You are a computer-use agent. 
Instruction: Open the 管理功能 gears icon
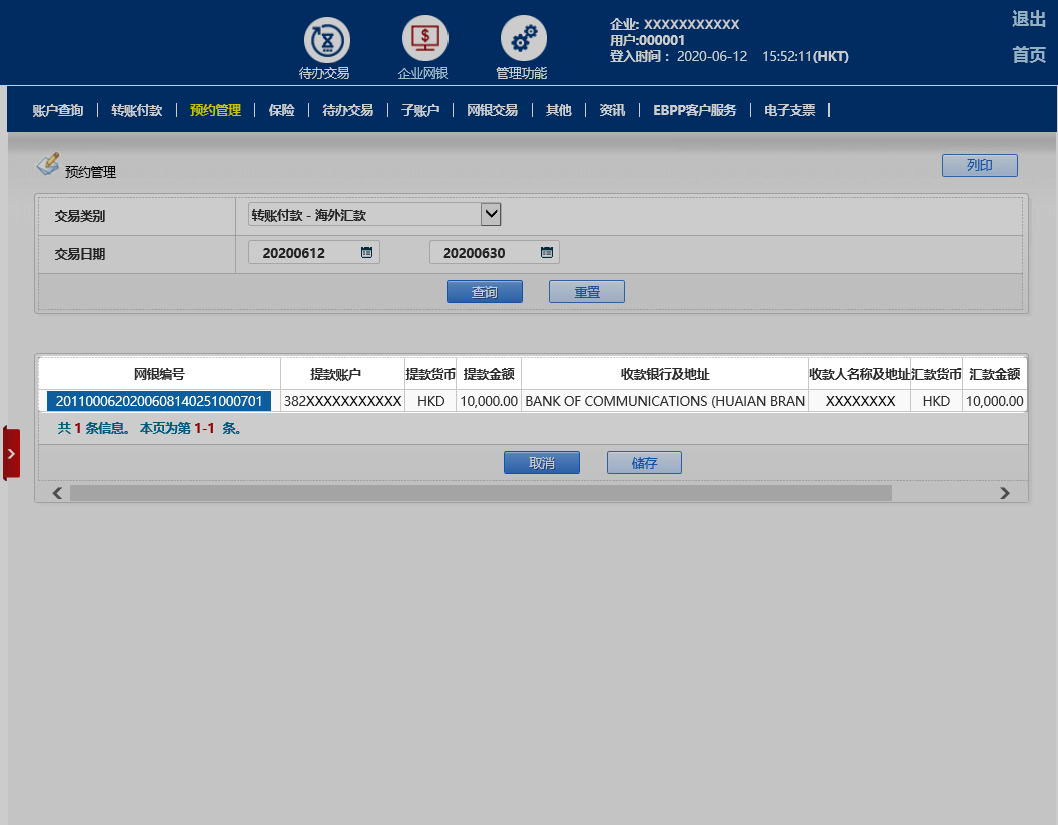[x=523, y=40]
